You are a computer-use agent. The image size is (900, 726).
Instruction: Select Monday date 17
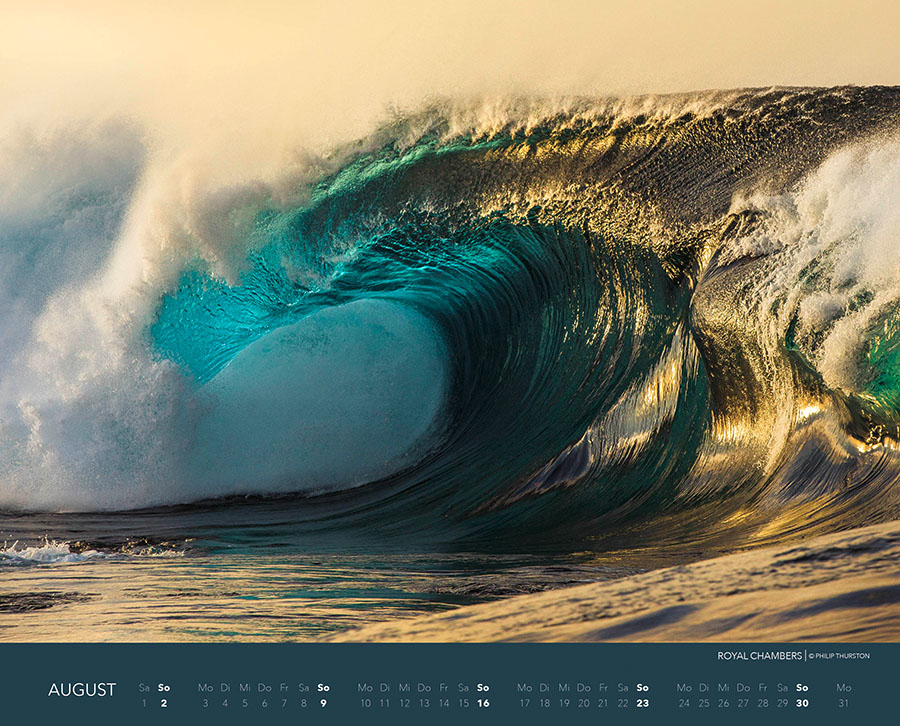(524, 703)
